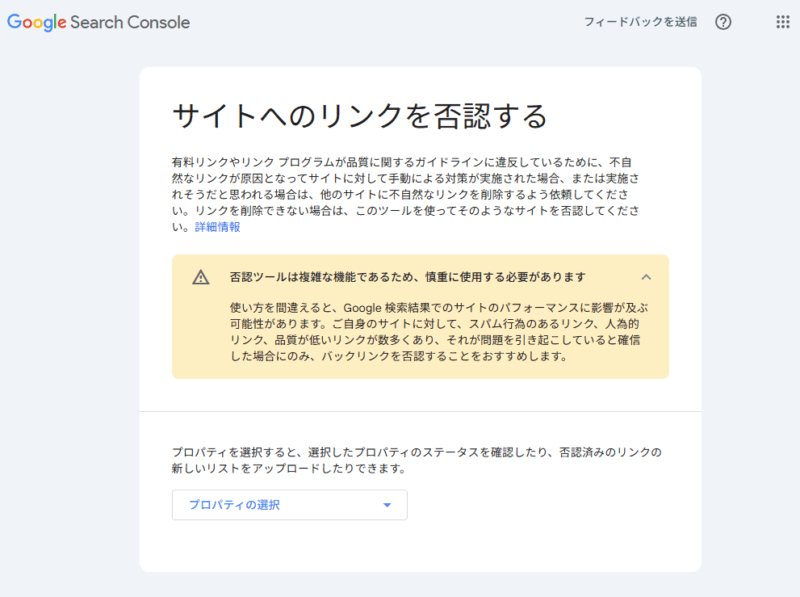Click the help question mark icon
This screenshot has width=800, height=597.
pos(723,22)
